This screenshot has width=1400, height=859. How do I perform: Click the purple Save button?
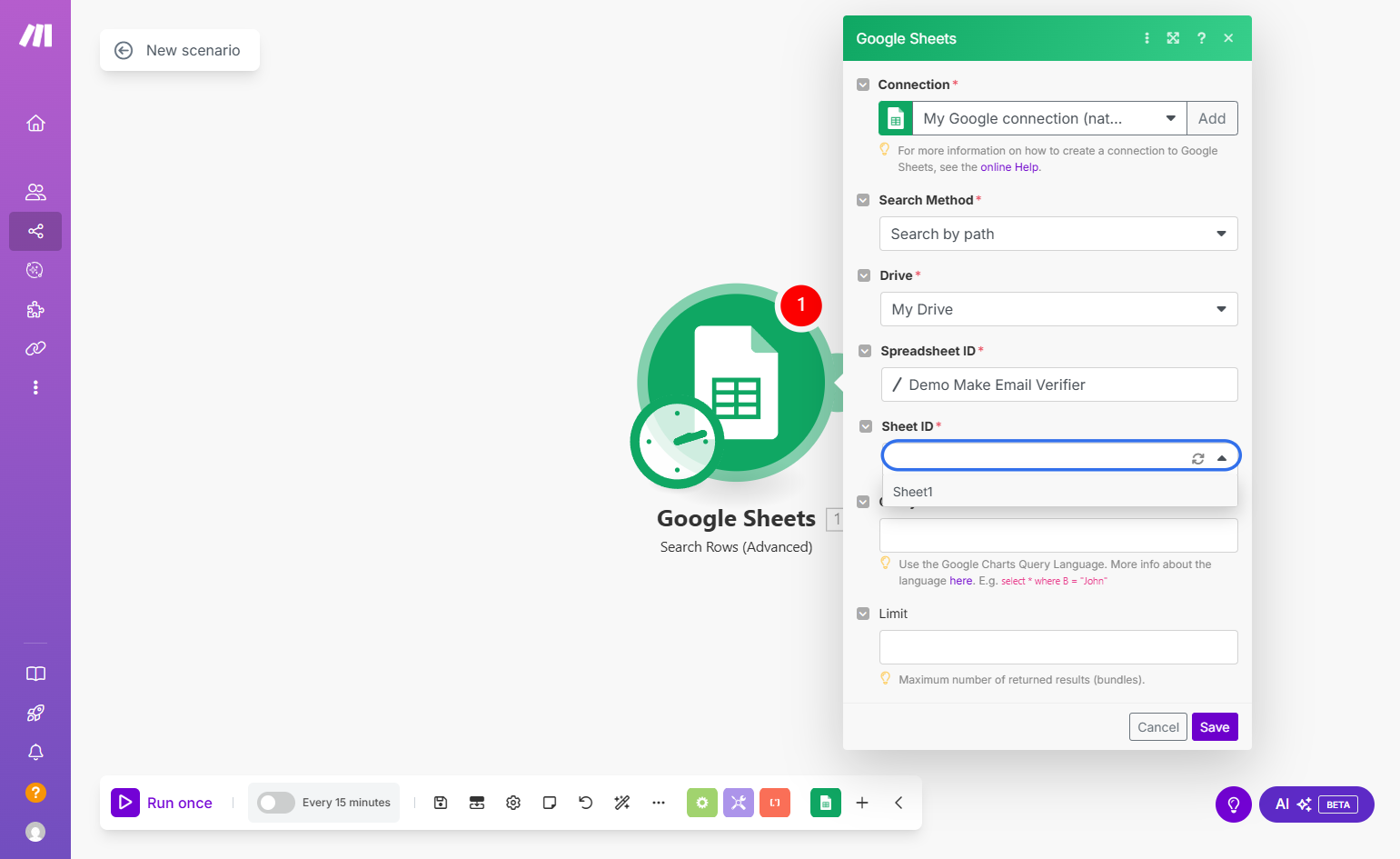[1215, 727]
